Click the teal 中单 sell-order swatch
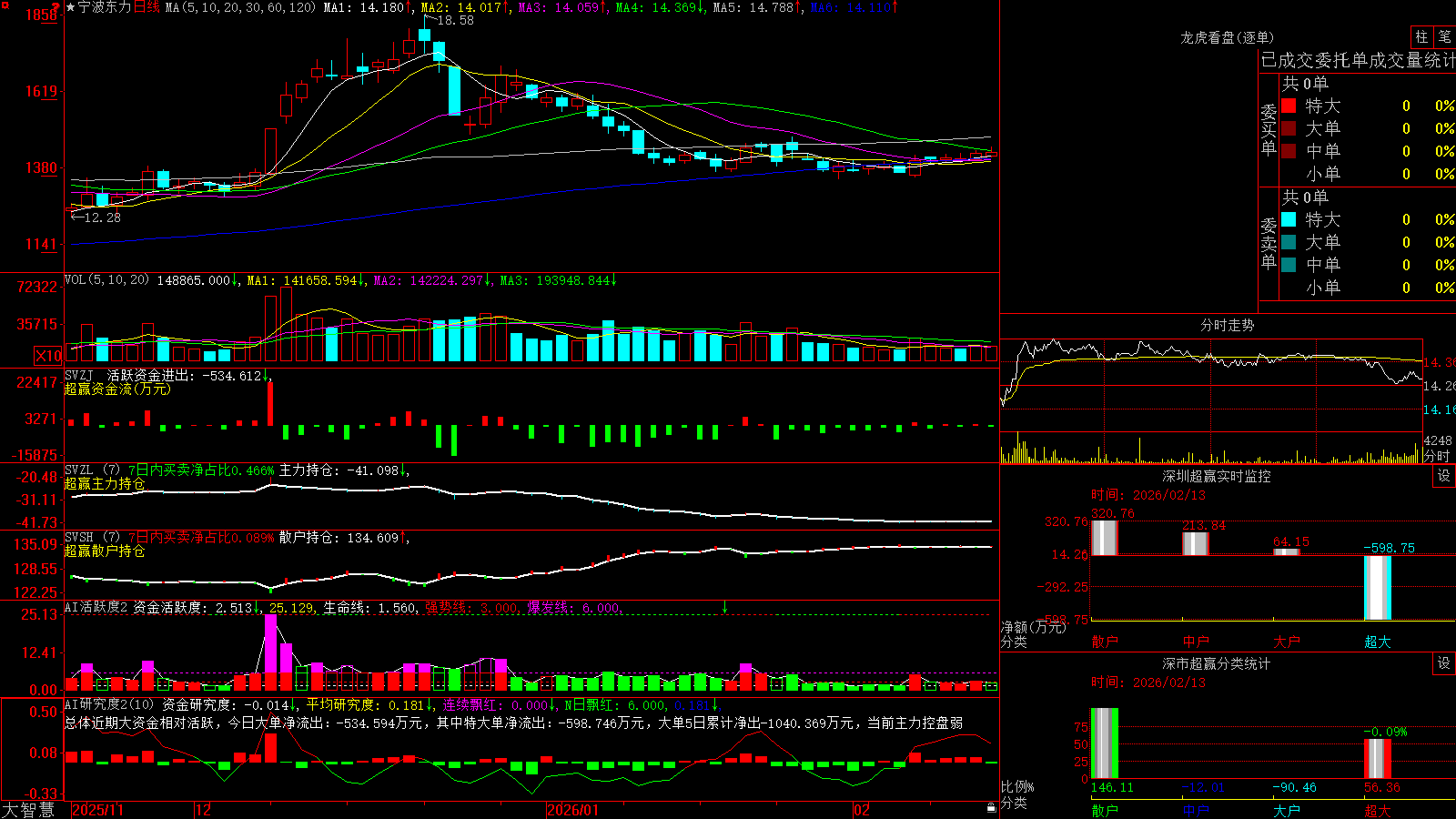Viewport: 1456px width, 819px height. 1289,265
